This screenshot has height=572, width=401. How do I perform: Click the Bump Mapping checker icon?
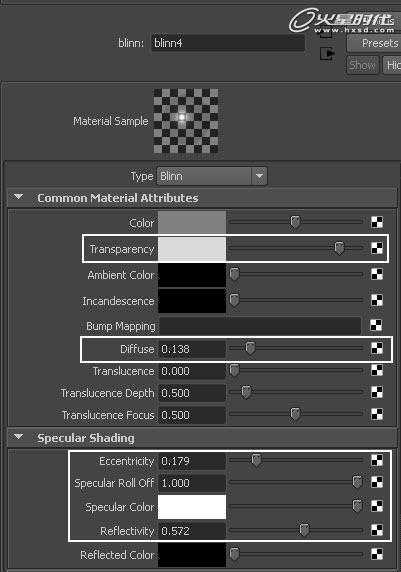[x=376, y=325]
